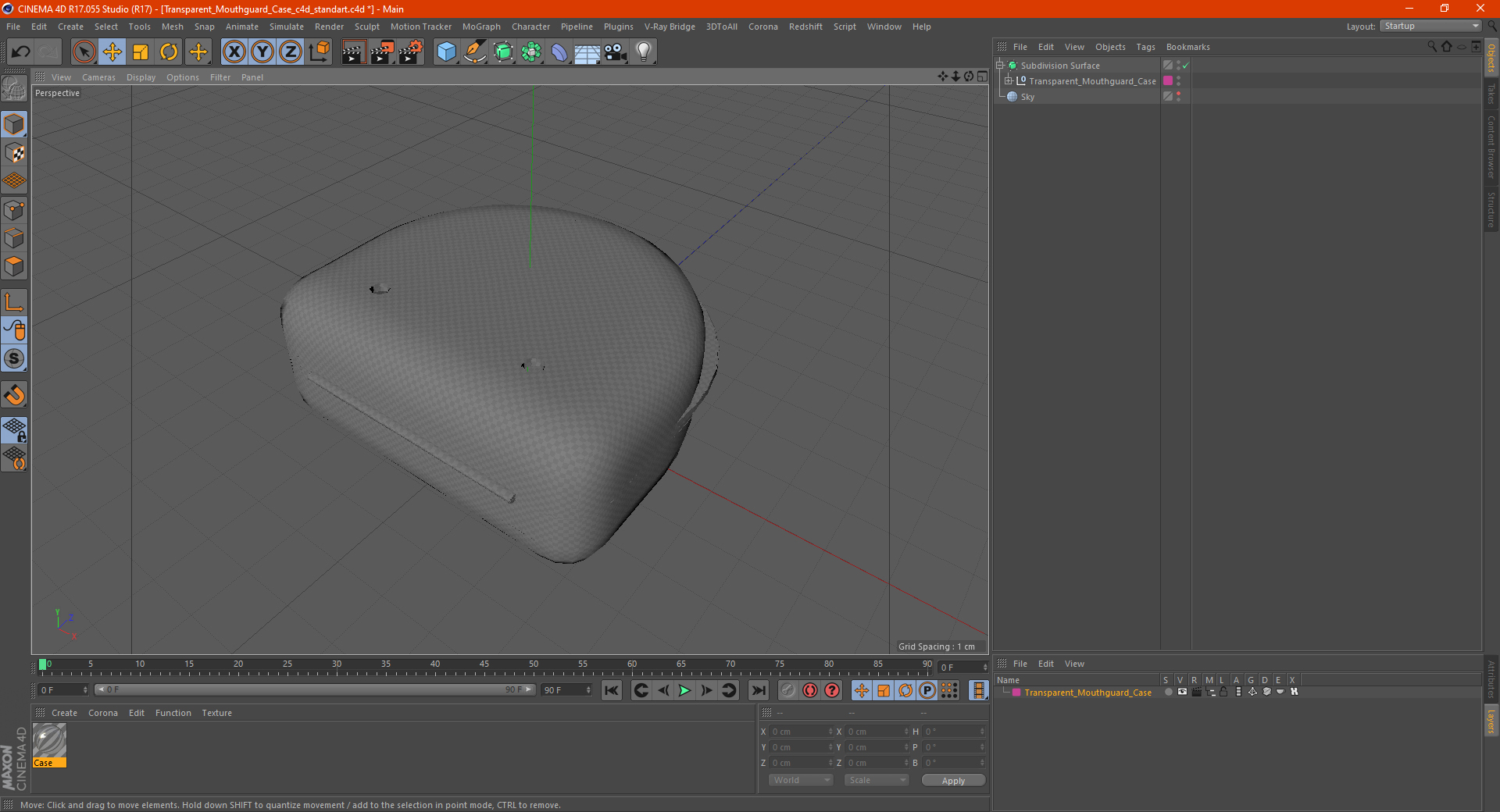
Task: Toggle layer visibility in the layer manager
Action: (x=1182, y=692)
